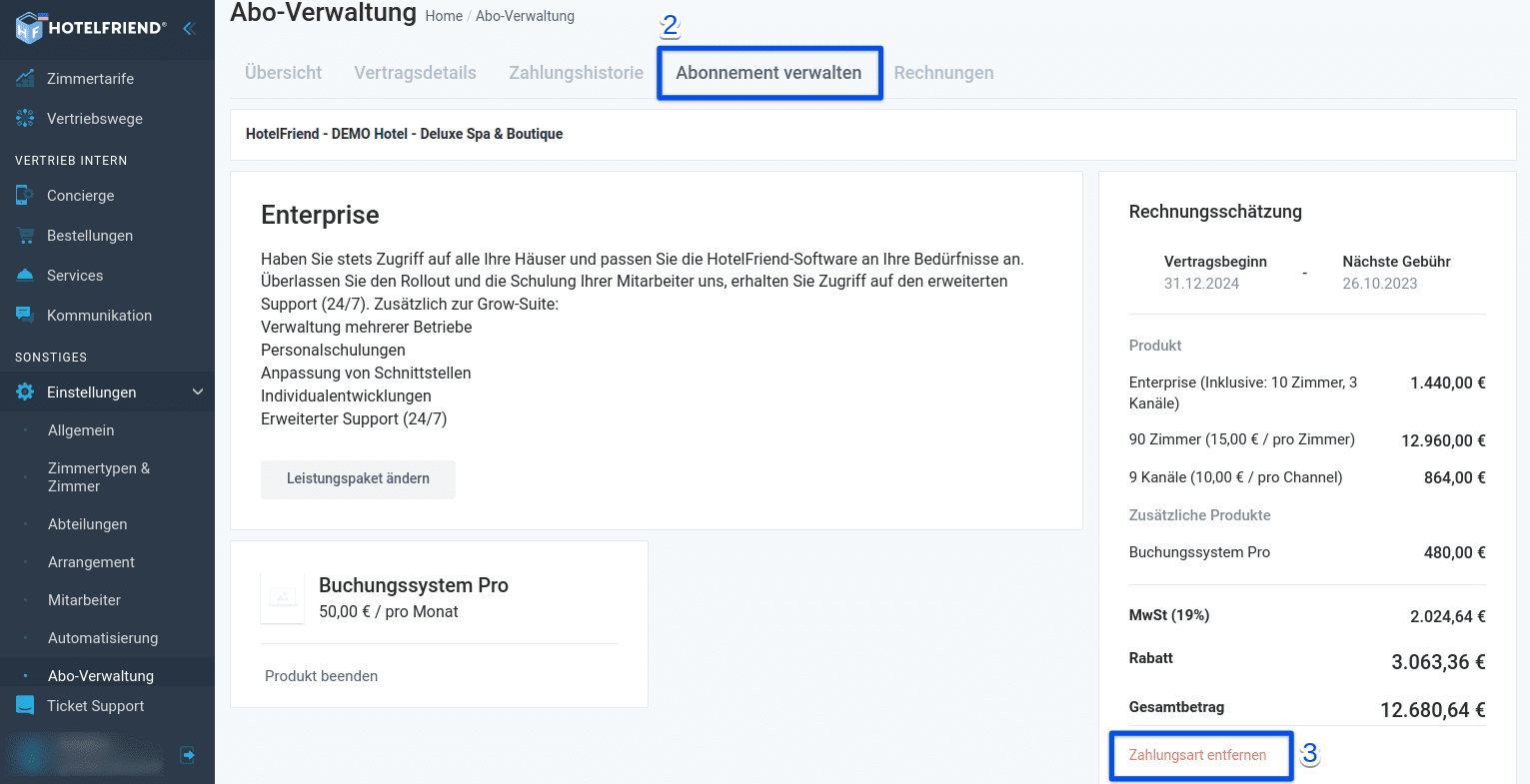Click the price 50,00 € / pro Monat

pos(389,612)
